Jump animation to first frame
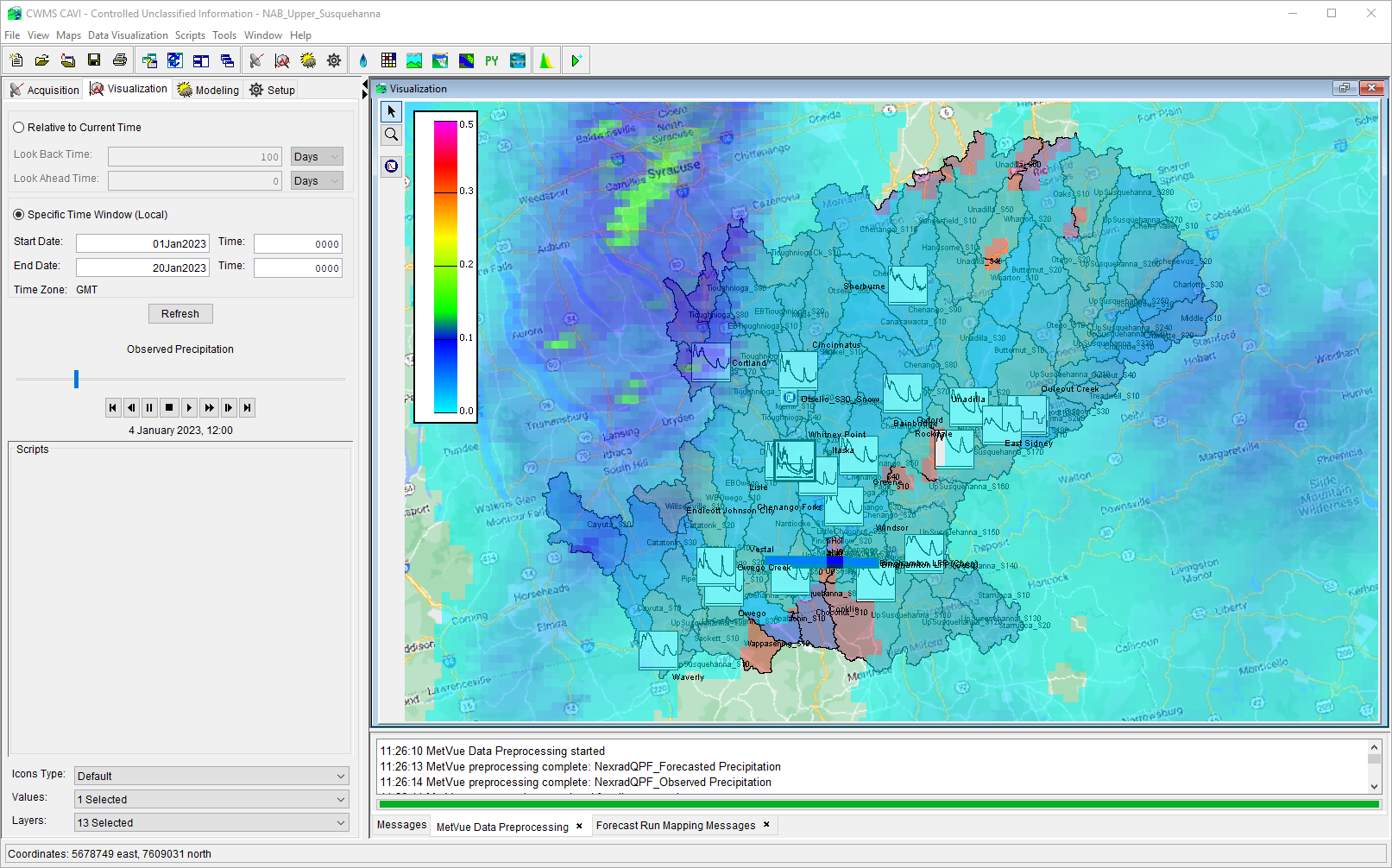 [x=112, y=407]
